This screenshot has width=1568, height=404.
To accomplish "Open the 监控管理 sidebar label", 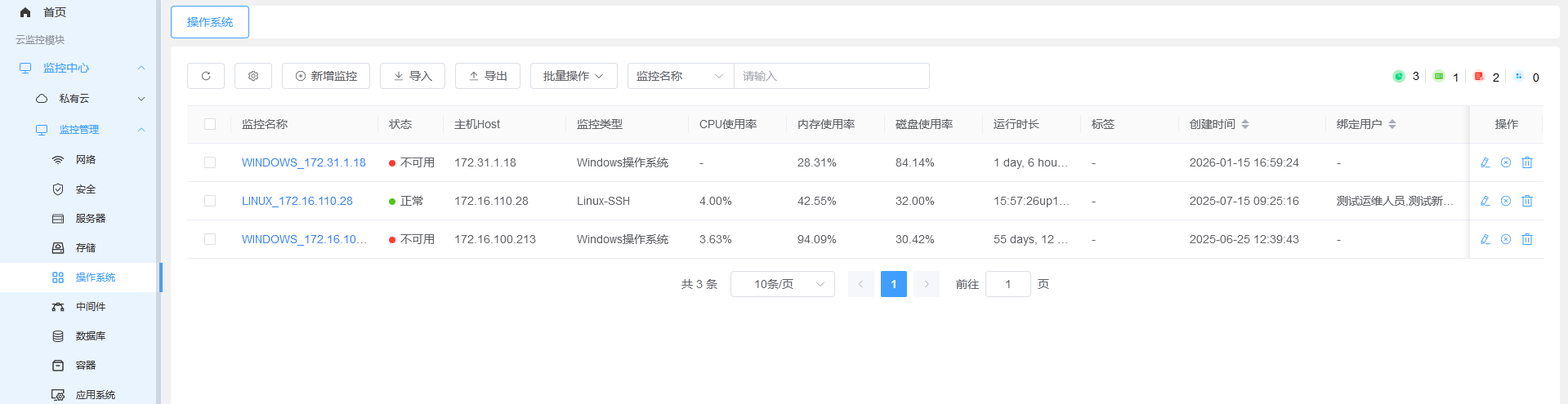I will [79, 130].
